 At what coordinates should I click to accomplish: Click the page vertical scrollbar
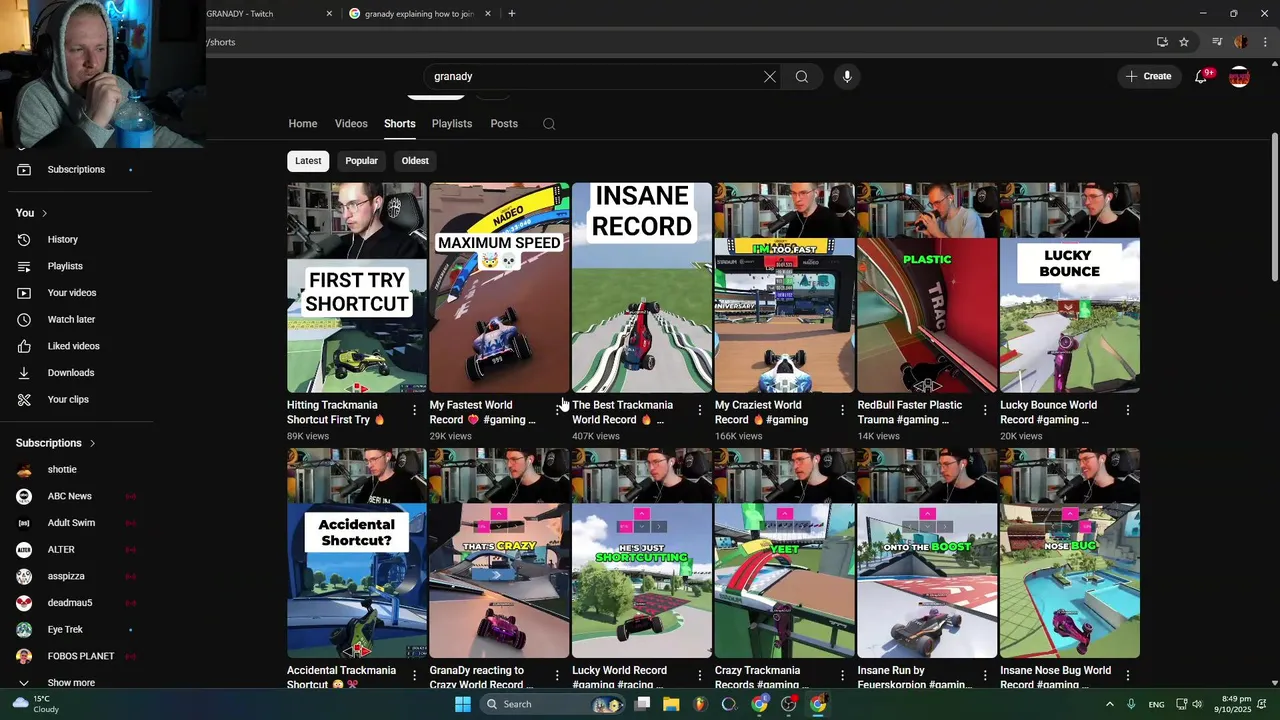(x=1274, y=207)
